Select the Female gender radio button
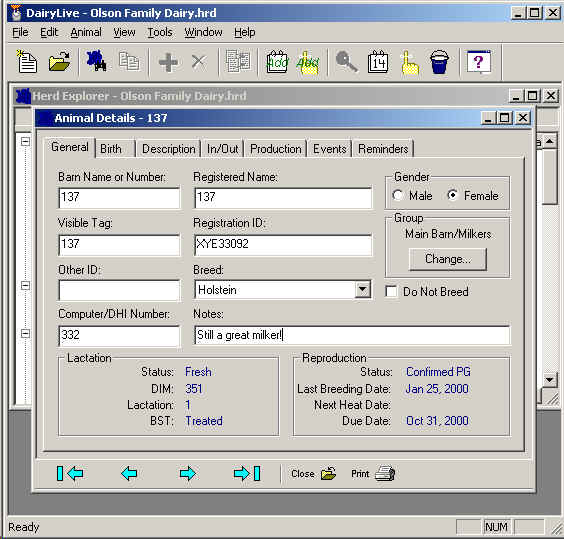The height and width of the screenshot is (539, 564). click(x=452, y=195)
